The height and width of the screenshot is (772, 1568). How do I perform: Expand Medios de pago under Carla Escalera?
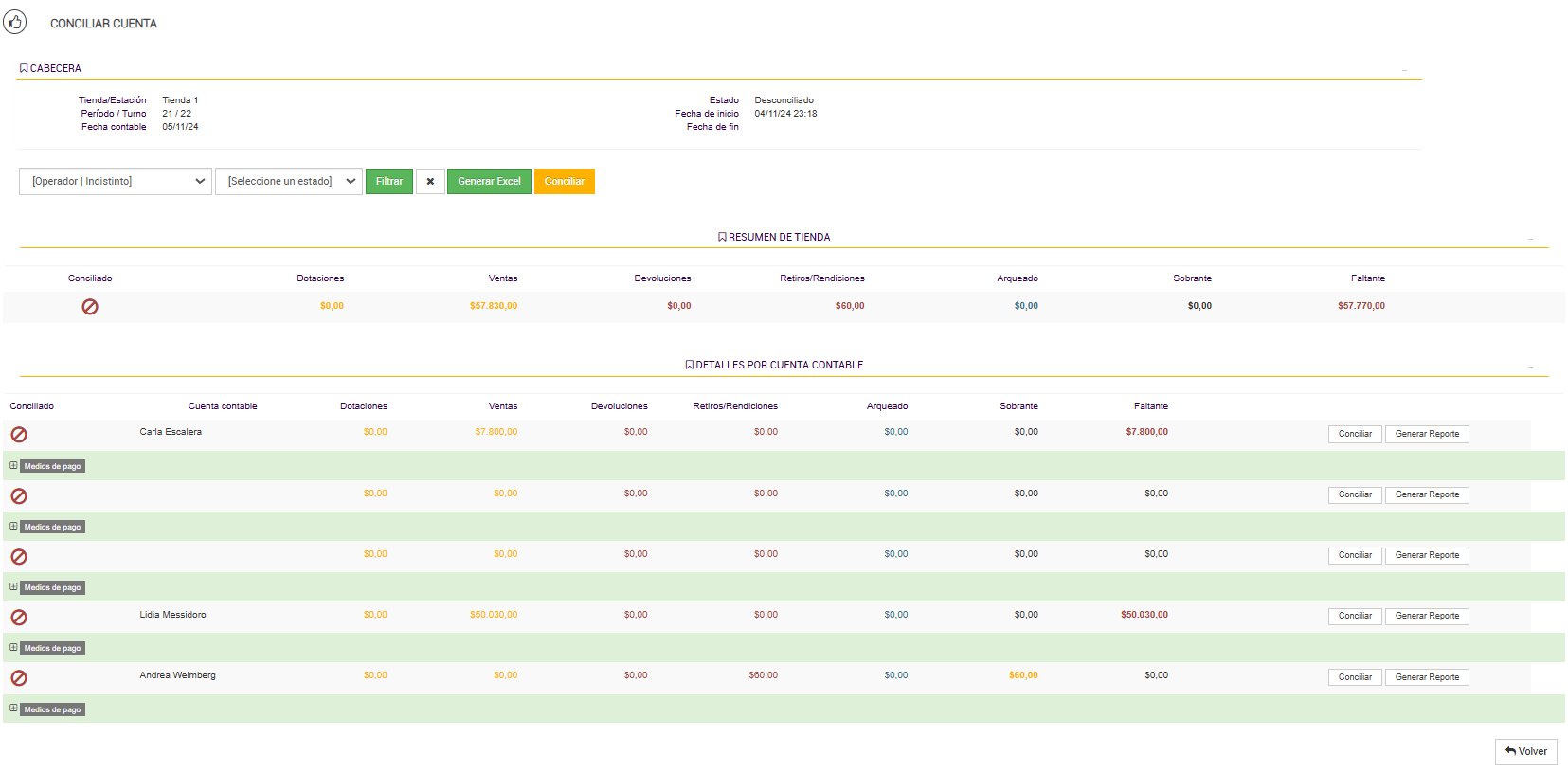click(14, 466)
